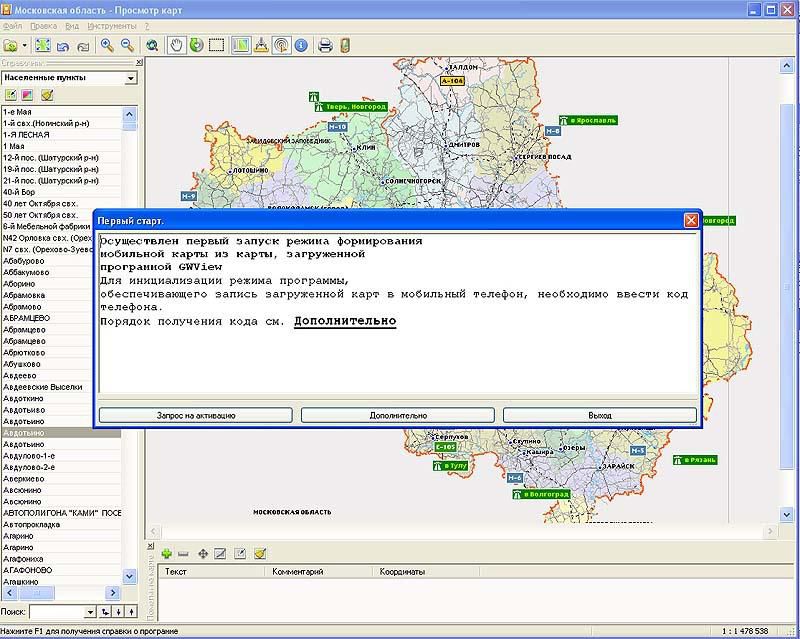Click the zoom in magnifier icon
The image size is (800, 639).
[107, 45]
